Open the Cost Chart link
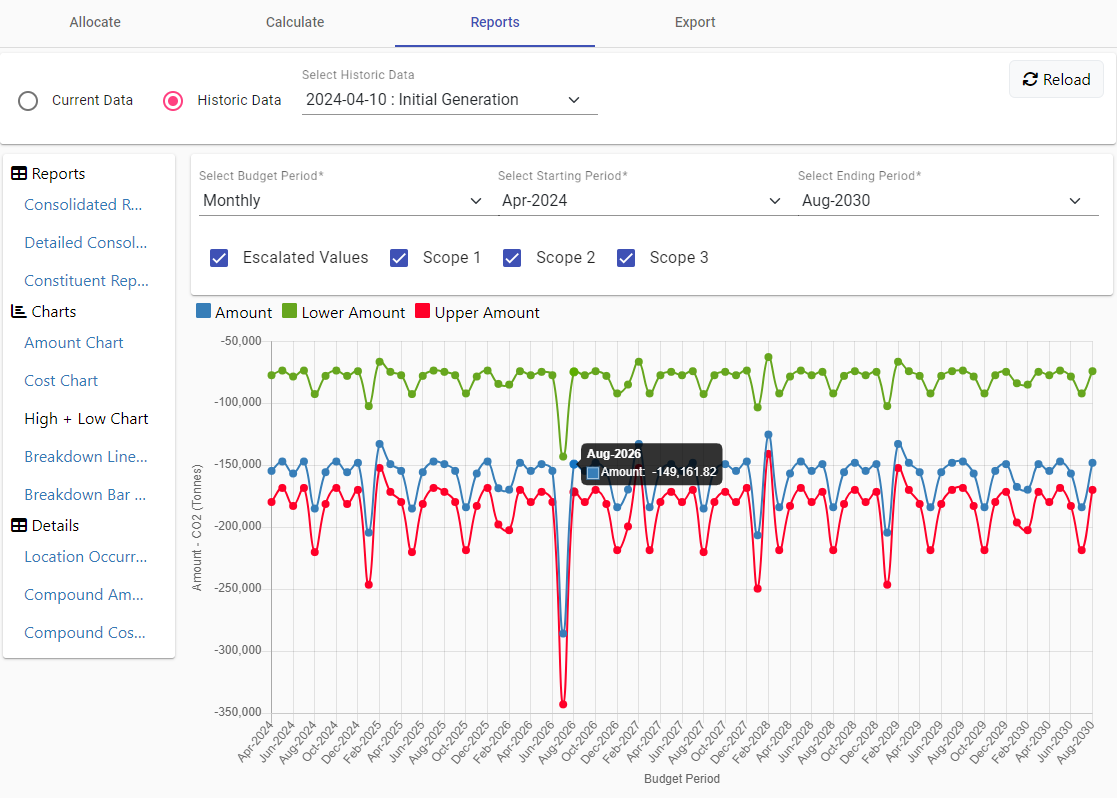Image resolution: width=1117 pixels, height=798 pixels. [61, 381]
